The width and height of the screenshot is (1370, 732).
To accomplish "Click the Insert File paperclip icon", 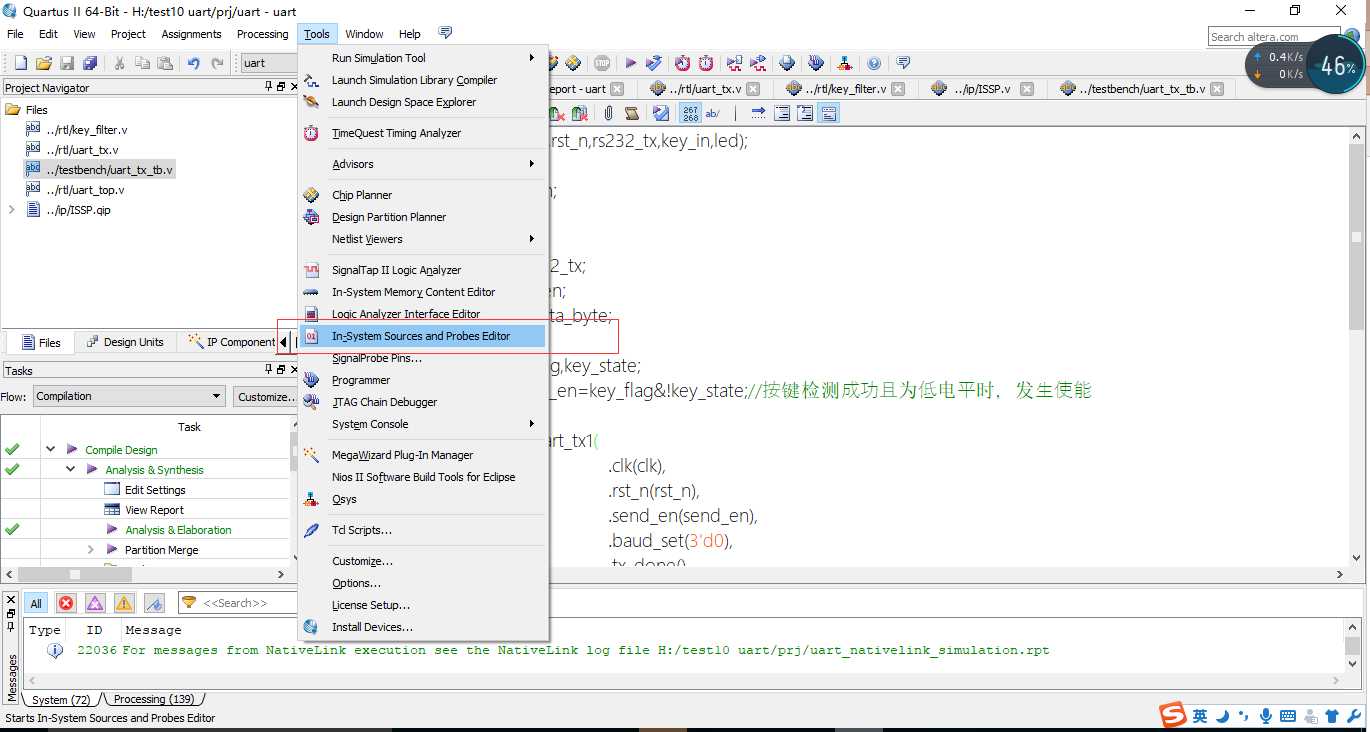I will point(608,113).
